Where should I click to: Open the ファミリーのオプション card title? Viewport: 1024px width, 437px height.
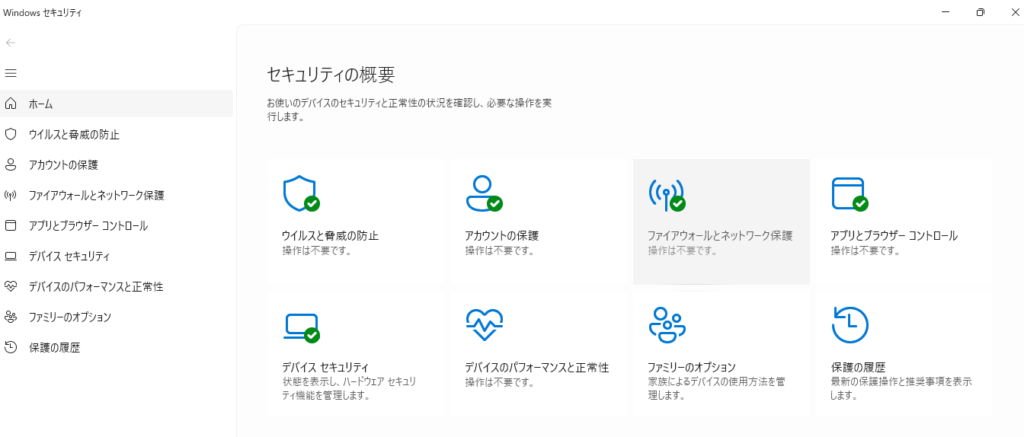pos(692,367)
